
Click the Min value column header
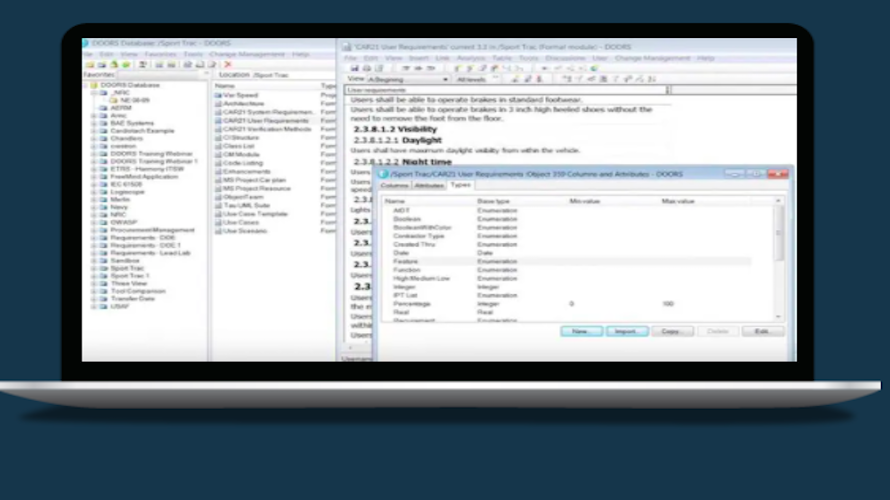[x=585, y=201]
